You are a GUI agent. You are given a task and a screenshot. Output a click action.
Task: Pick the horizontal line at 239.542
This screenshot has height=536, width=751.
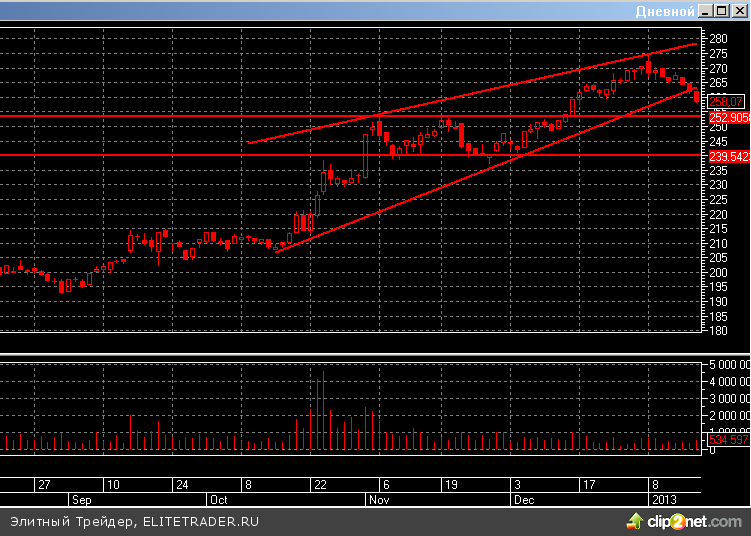150,154
